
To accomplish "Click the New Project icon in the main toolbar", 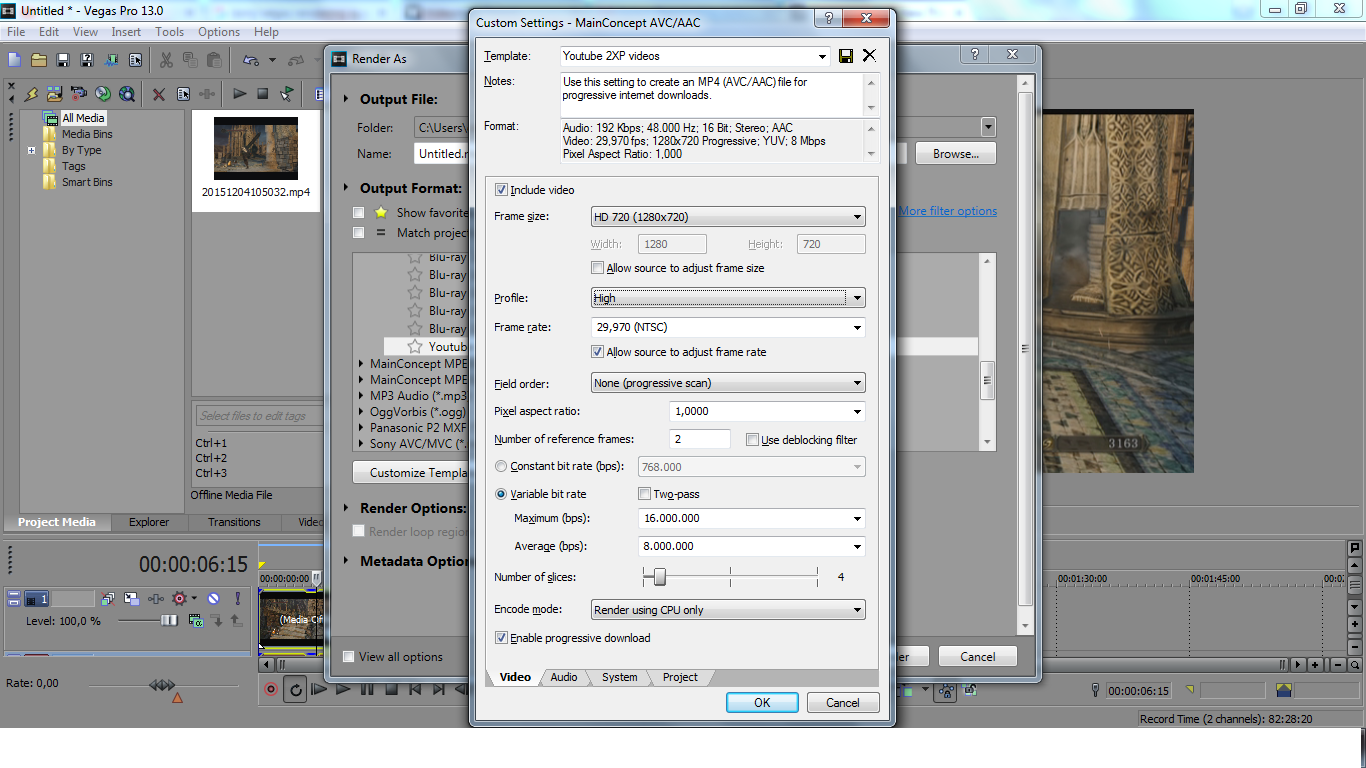I will pyautogui.click(x=14, y=61).
